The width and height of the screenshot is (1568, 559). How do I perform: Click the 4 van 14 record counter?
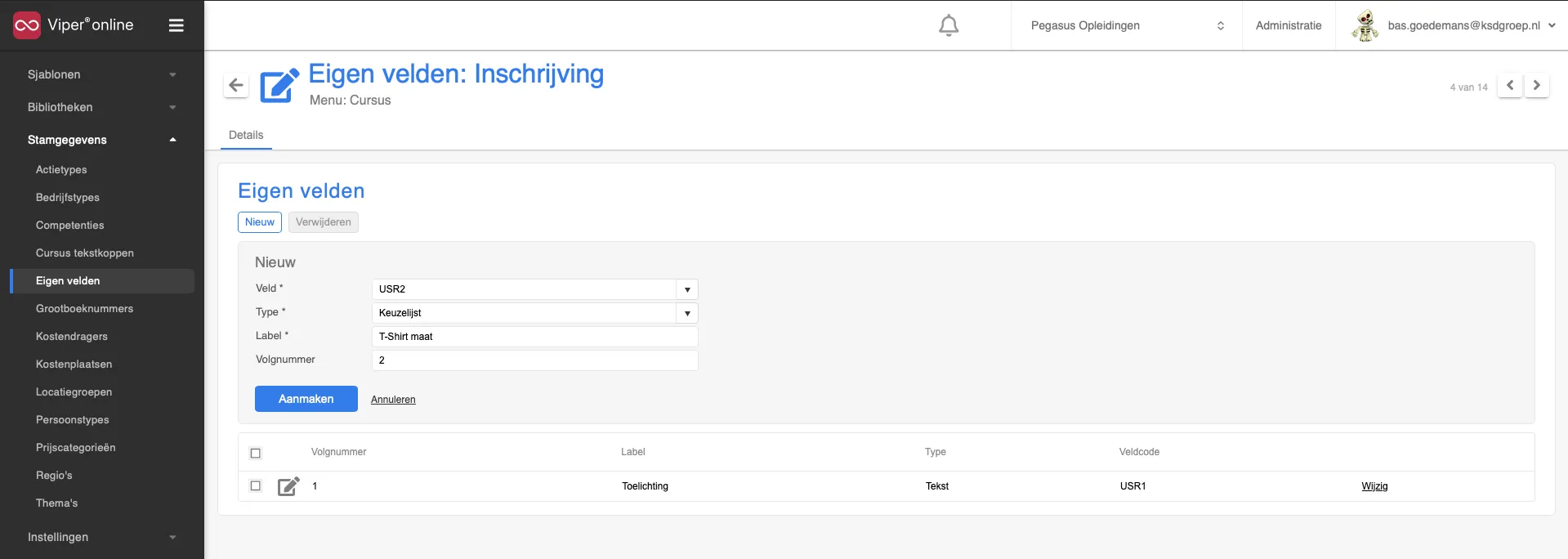pos(1468,87)
